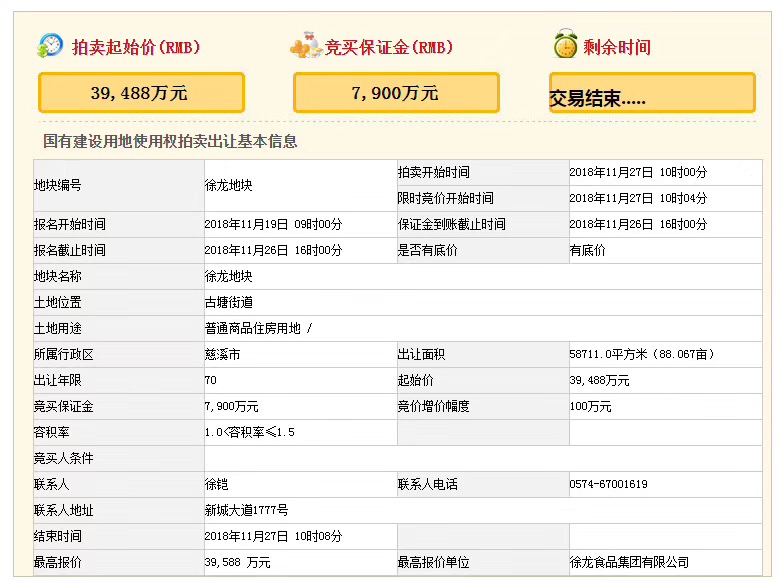Click the alarm clock icon beside 剩余时间

click(565, 46)
